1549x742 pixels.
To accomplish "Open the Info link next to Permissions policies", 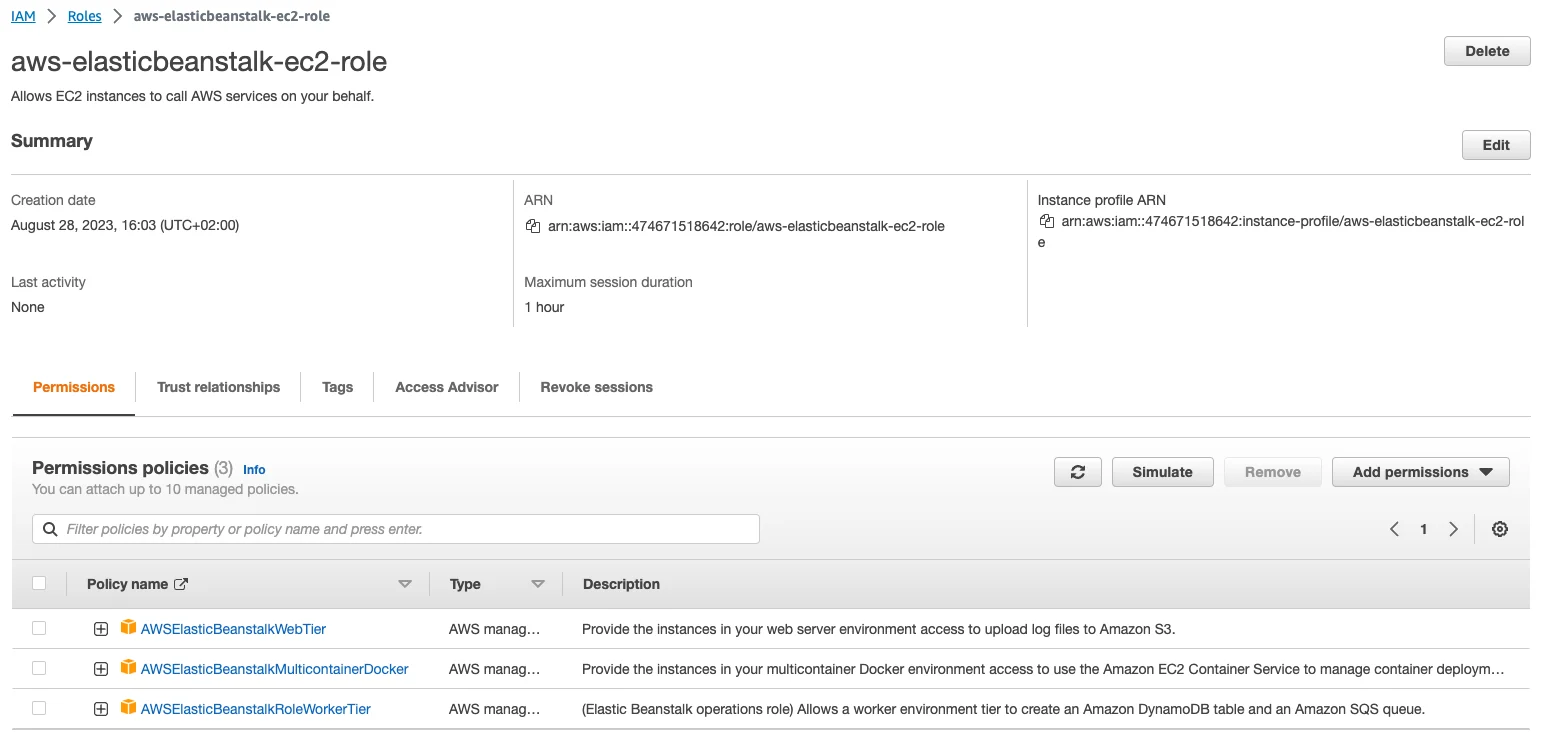I will [254, 469].
